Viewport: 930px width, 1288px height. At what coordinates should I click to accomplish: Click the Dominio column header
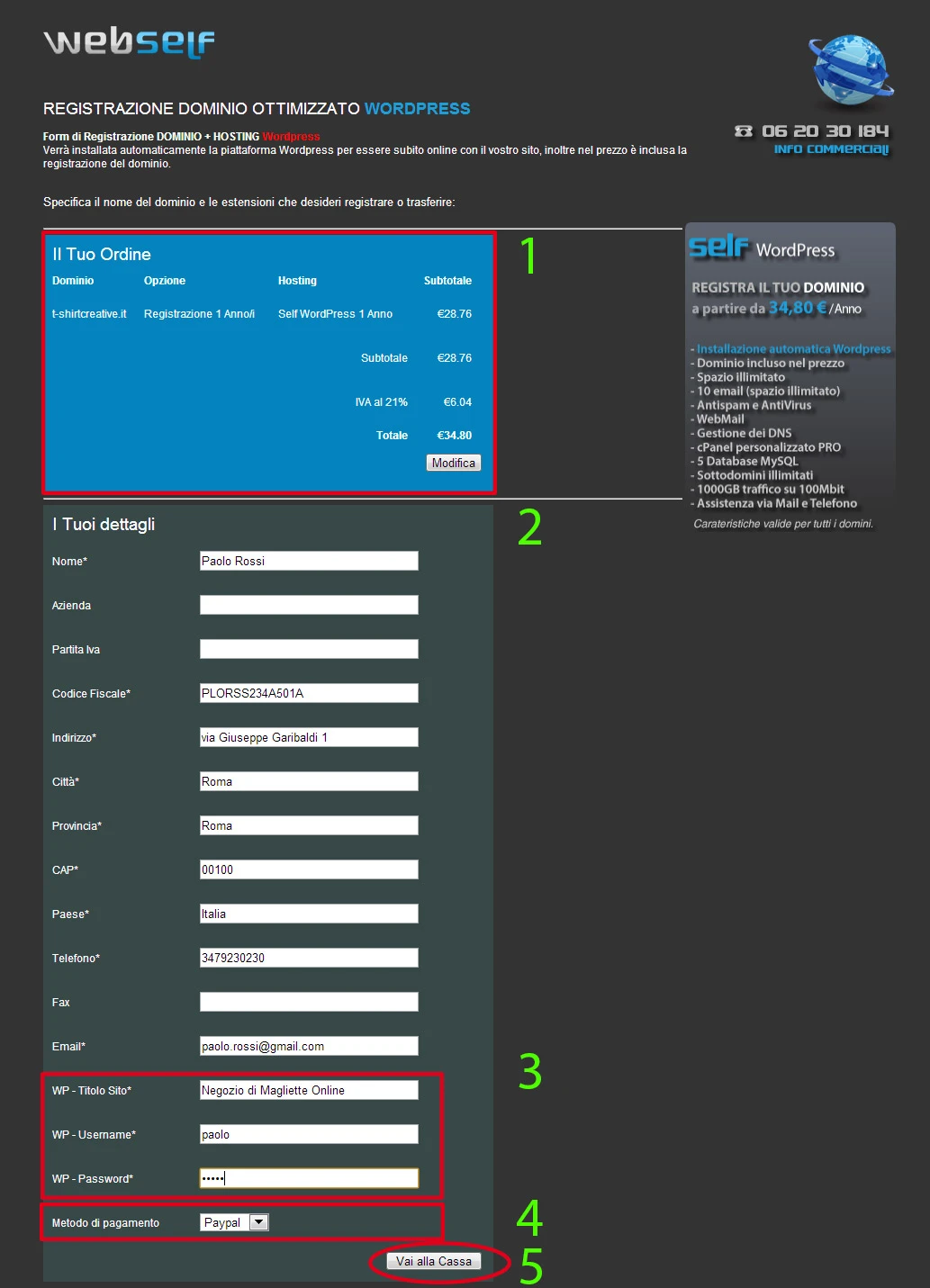coord(73,281)
